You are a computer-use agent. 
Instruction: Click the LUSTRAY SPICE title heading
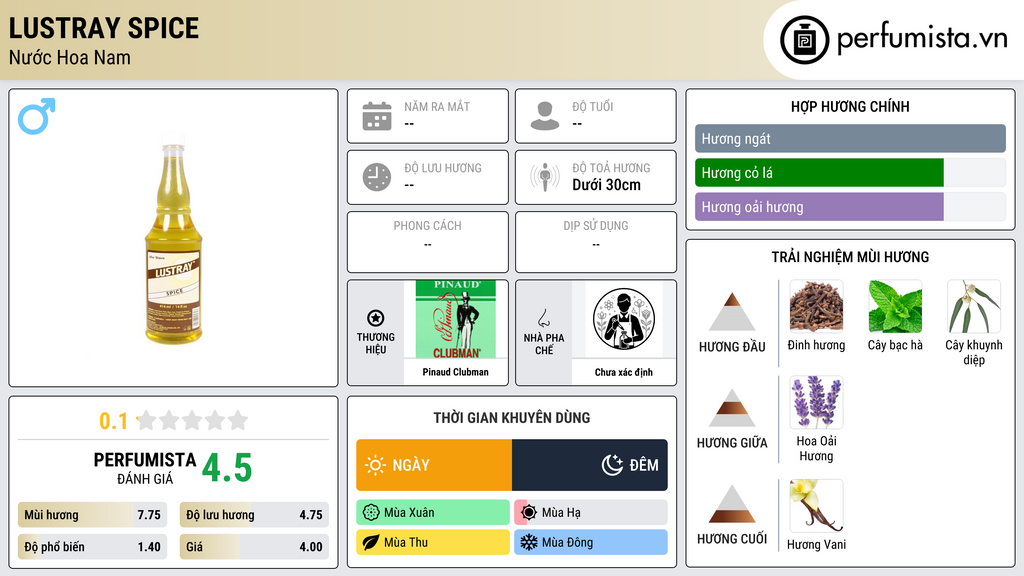(x=104, y=28)
